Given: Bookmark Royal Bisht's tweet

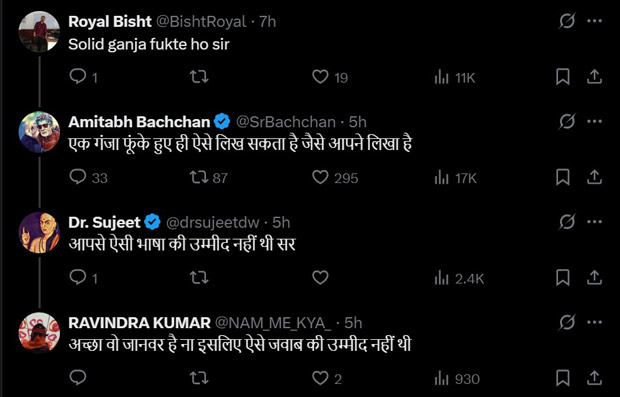Looking at the screenshot, I should [563, 77].
